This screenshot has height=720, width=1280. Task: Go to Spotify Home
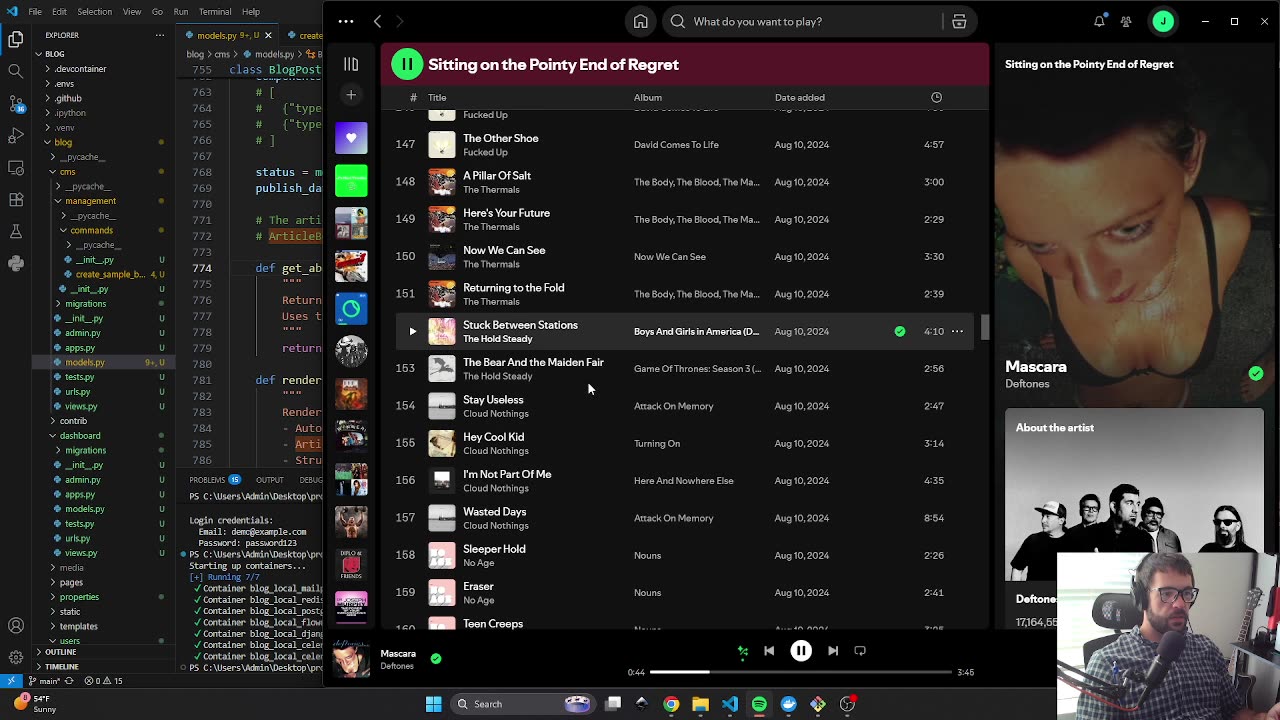pos(641,21)
